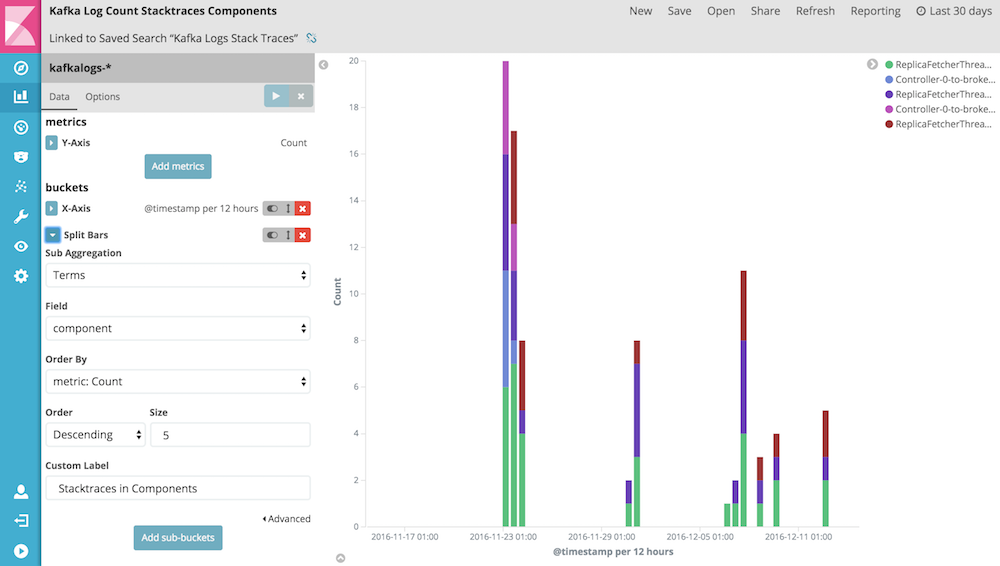1000x566 pixels.
Task: Click Split Bars reorder handle
Action: pos(288,235)
